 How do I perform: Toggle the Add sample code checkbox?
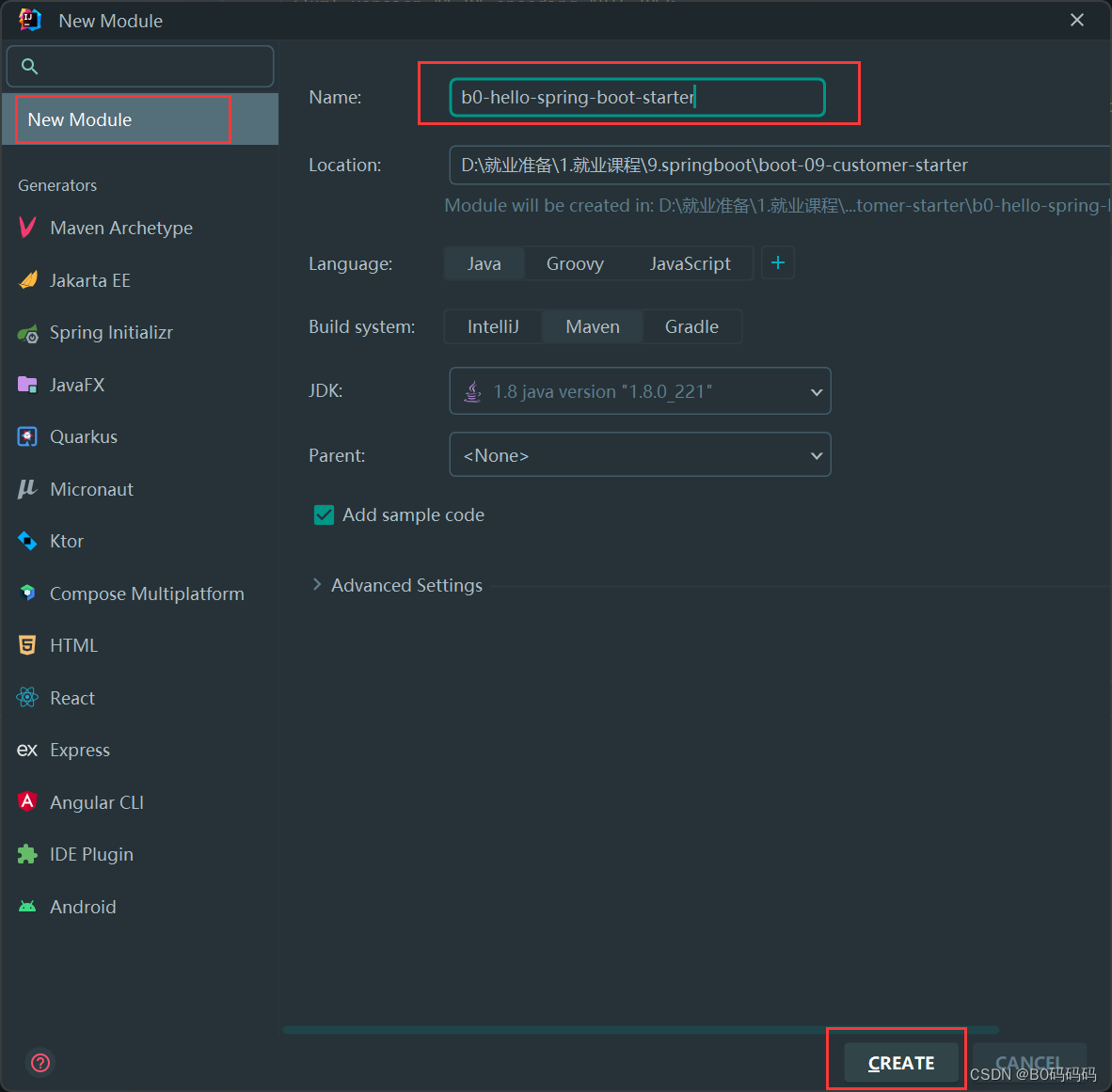pyautogui.click(x=324, y=514)
